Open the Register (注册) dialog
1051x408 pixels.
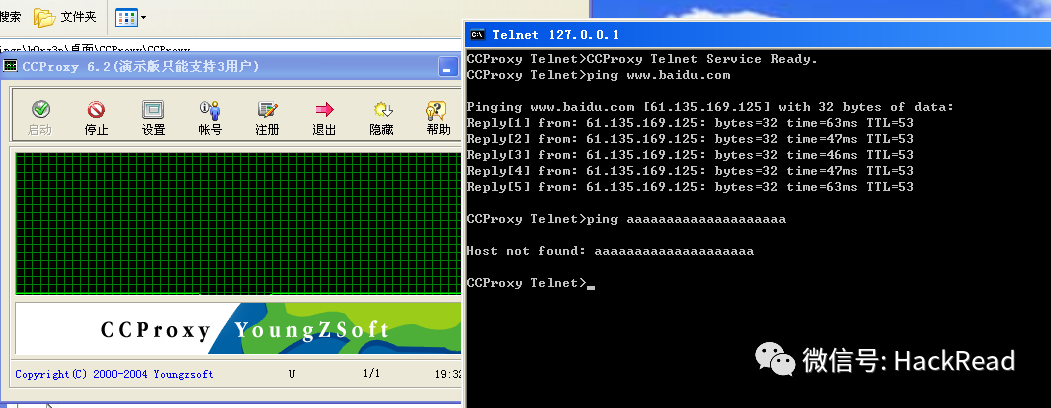267,119
